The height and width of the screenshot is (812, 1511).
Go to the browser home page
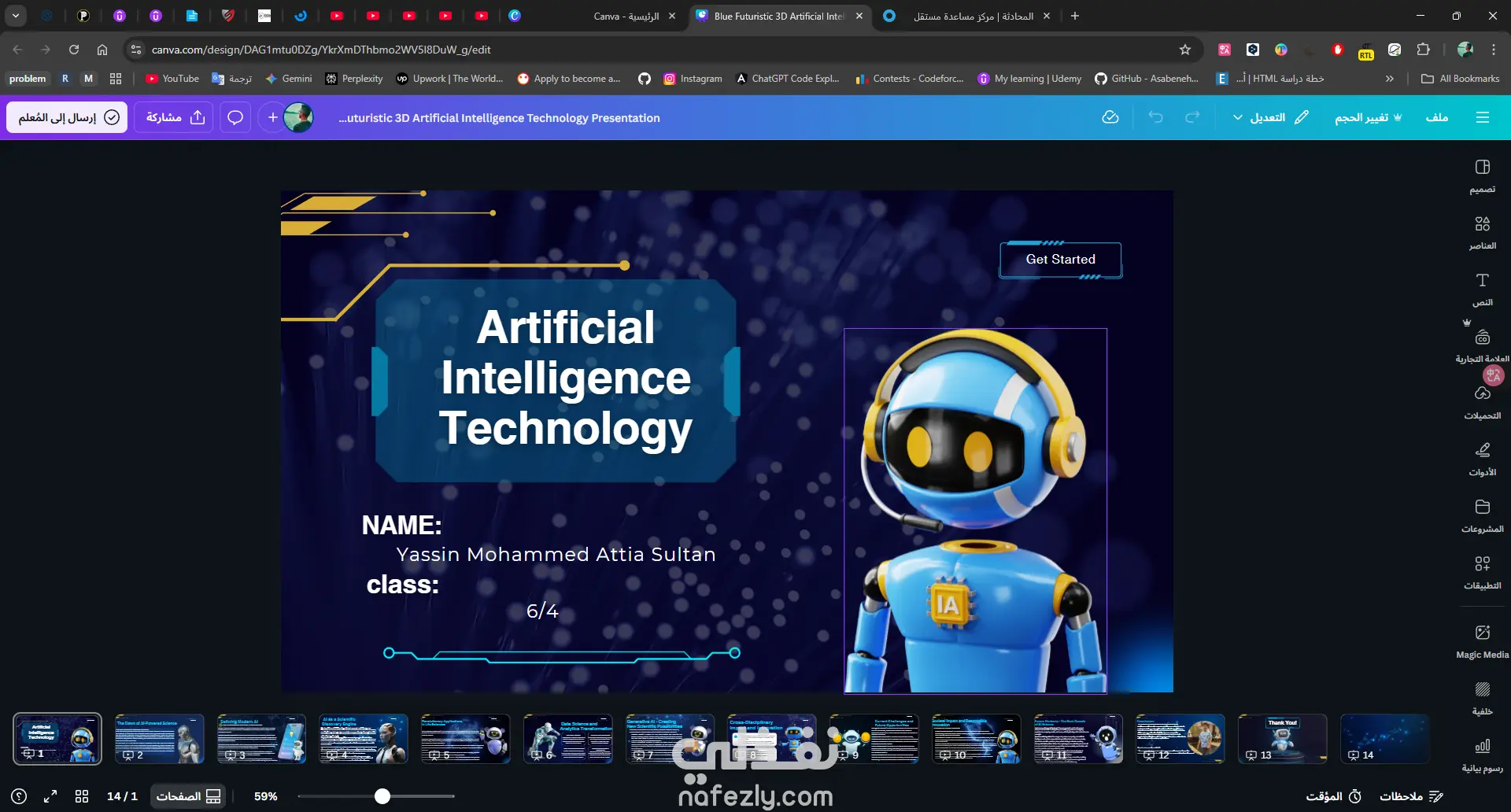102,50
